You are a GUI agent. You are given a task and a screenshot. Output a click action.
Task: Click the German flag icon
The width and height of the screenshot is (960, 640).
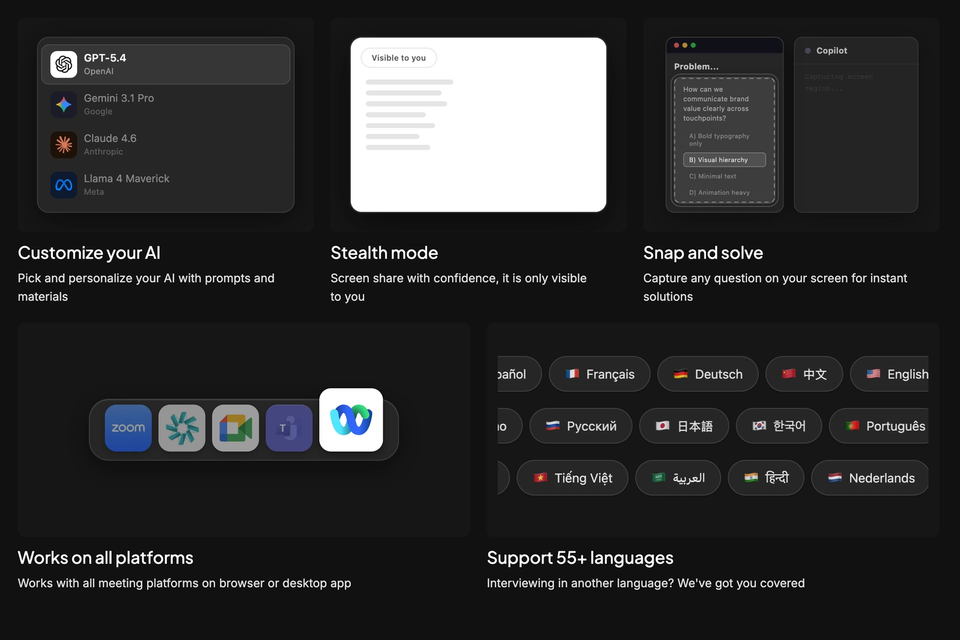(681, 374)
